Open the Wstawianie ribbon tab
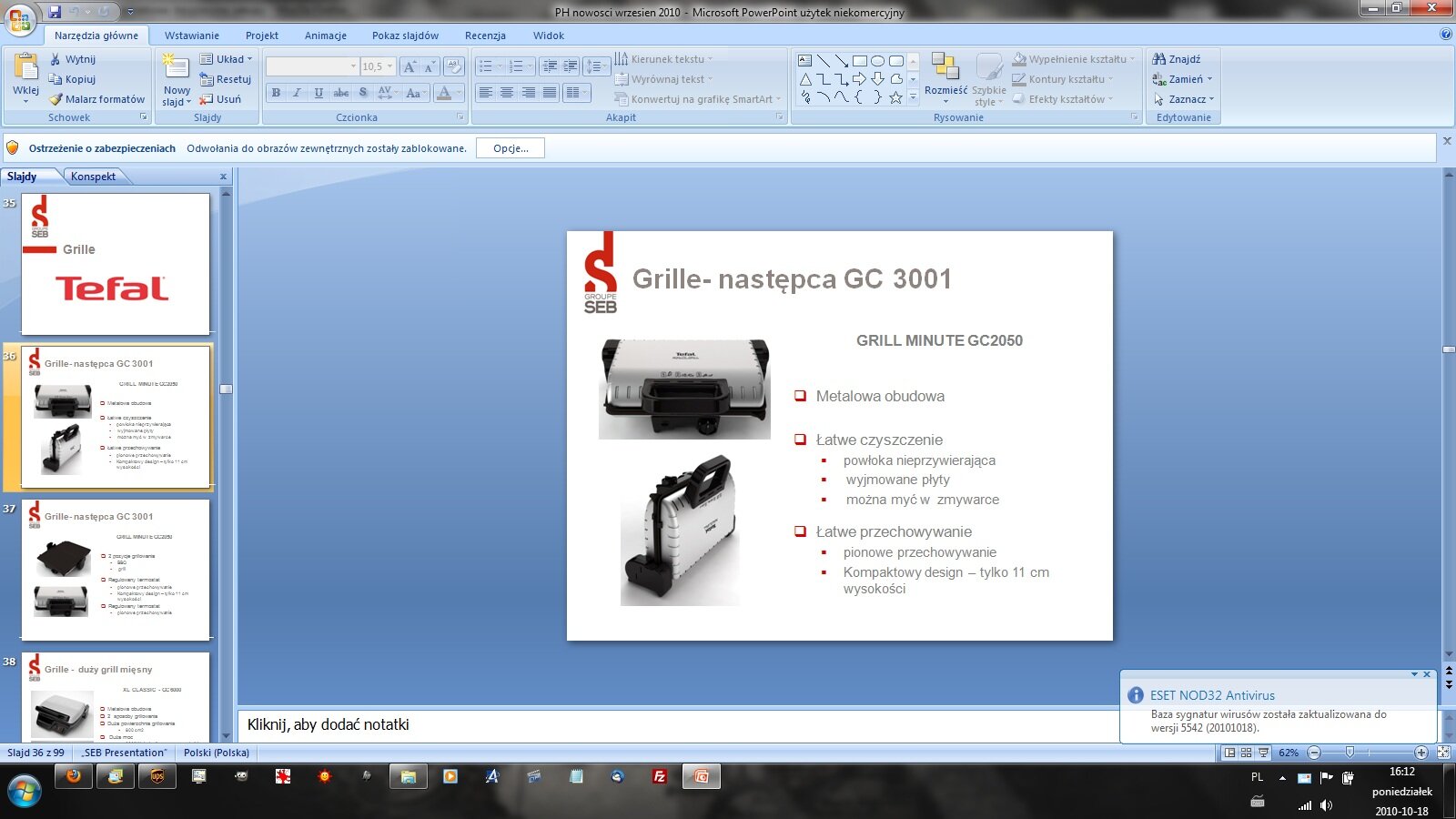Screen dimensions: 1456x819 (x=191, y=35)
